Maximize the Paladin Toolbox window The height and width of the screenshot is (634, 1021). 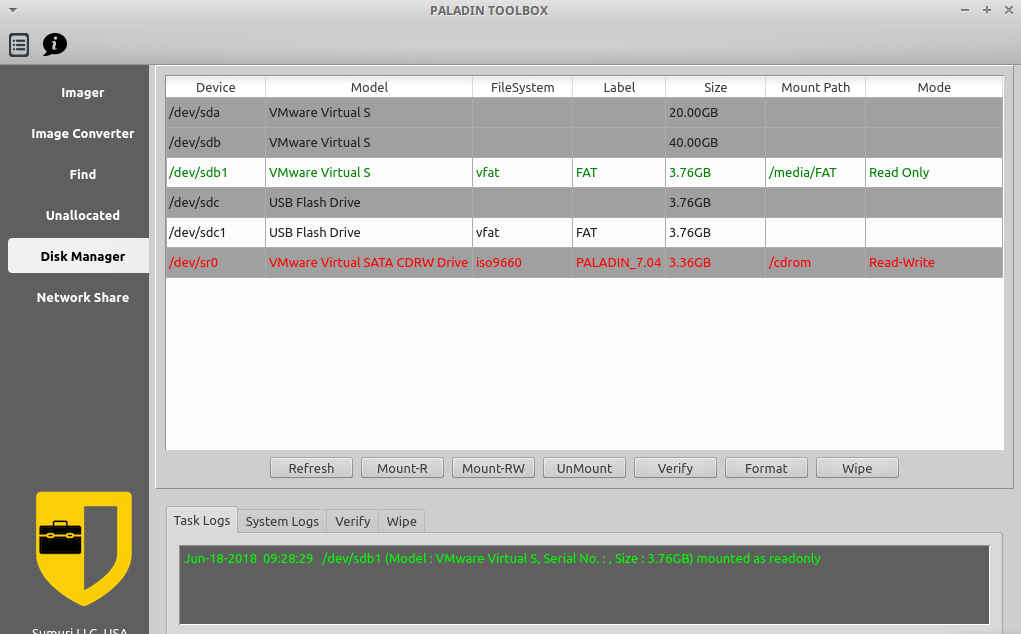point(987,10)
